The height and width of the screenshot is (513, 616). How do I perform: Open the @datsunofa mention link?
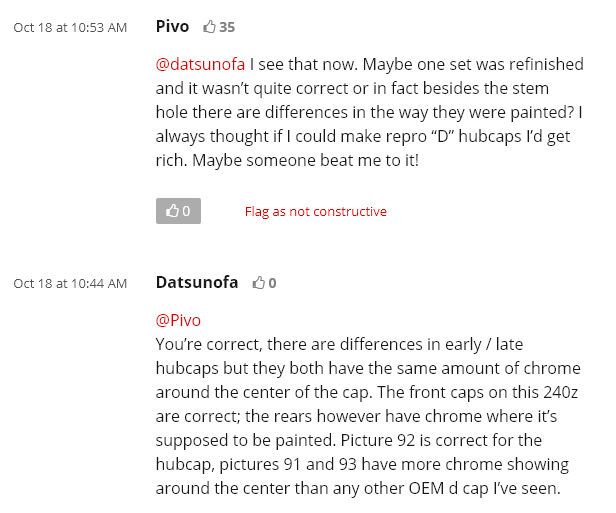click(x=200, y=64)
